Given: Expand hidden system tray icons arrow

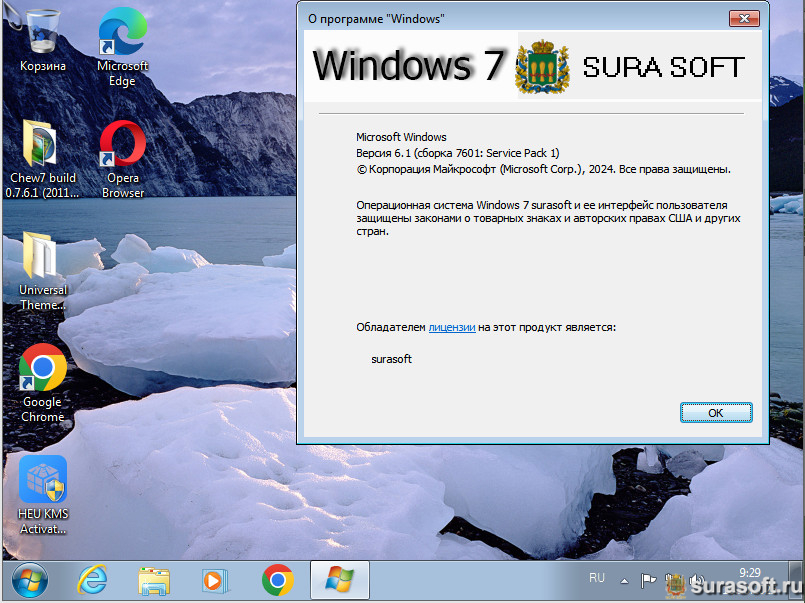Looking at the screenshot, I should click(x=624, y=580).
